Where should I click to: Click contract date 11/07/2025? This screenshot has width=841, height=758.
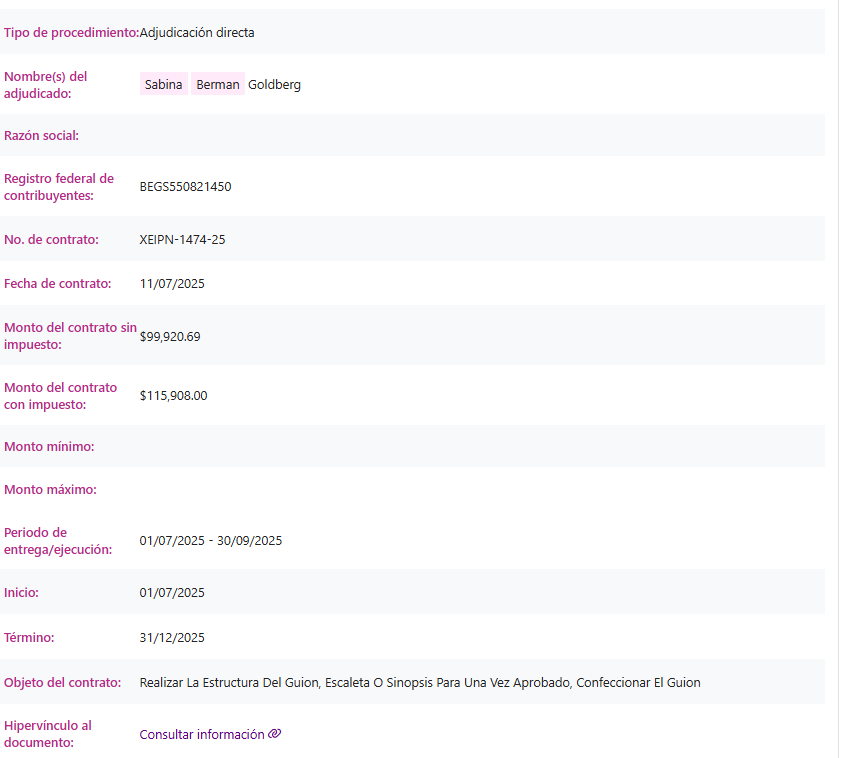[x=172, y=283]
